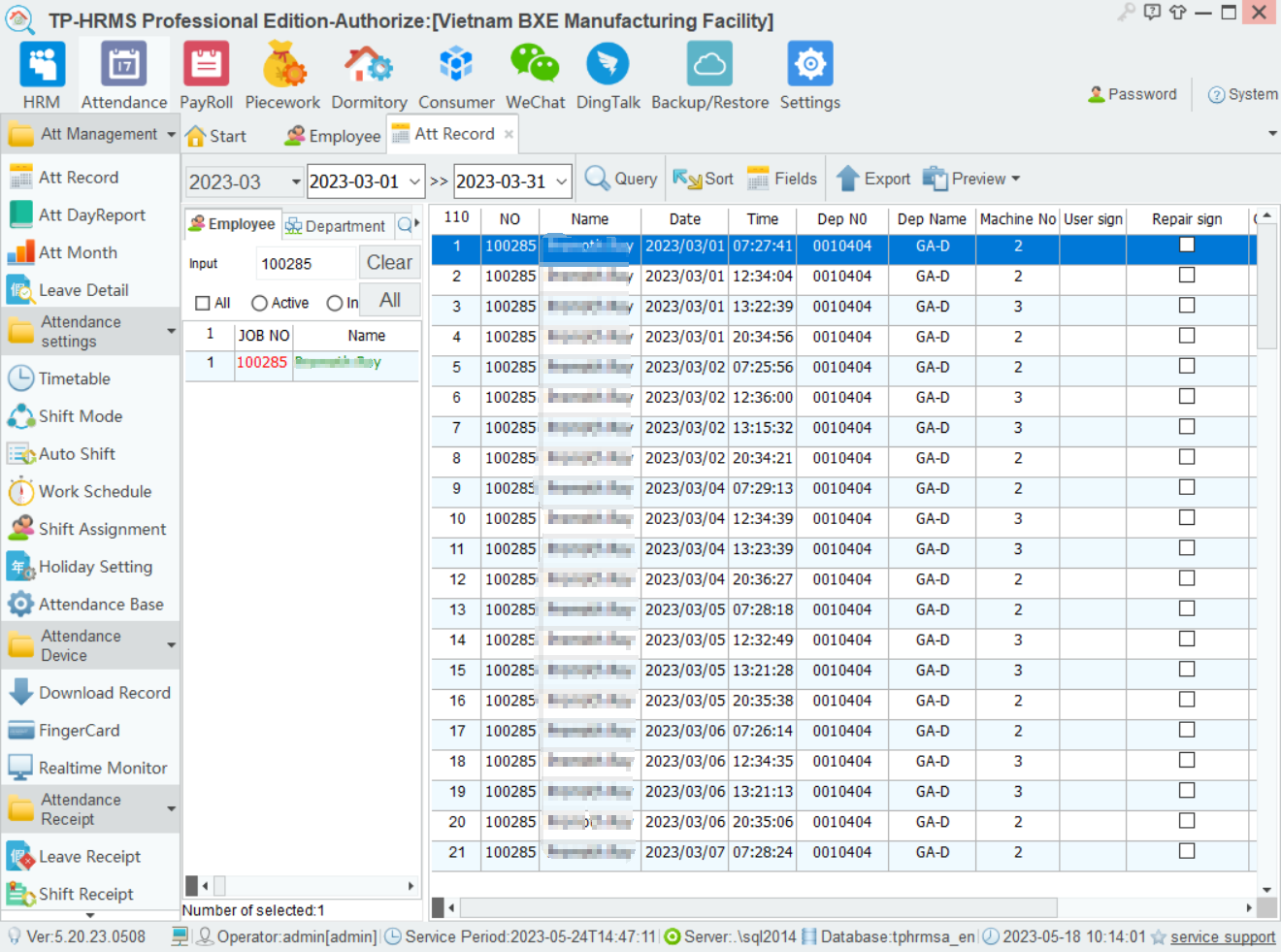Click the Export button

click(873, 179)
